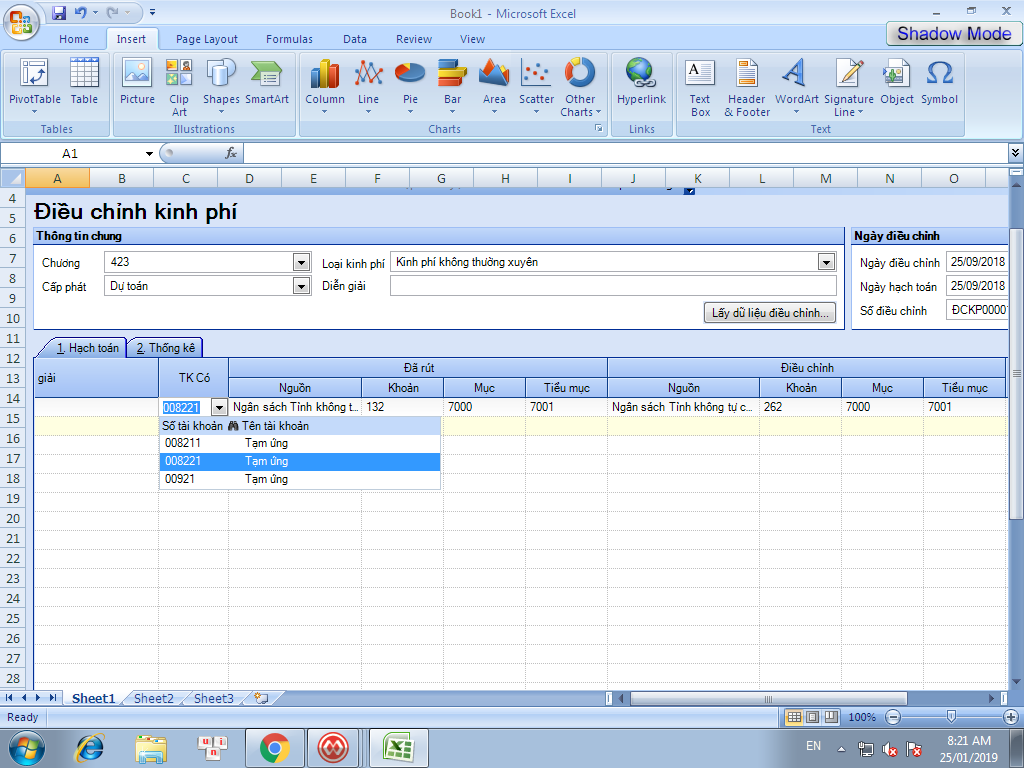Select the Normal view button in status bar

click(794, 717)
